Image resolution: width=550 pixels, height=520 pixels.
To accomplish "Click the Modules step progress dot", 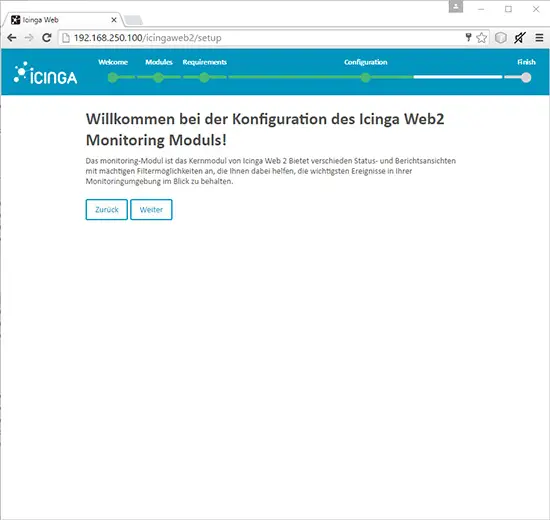I will (159, 78).
